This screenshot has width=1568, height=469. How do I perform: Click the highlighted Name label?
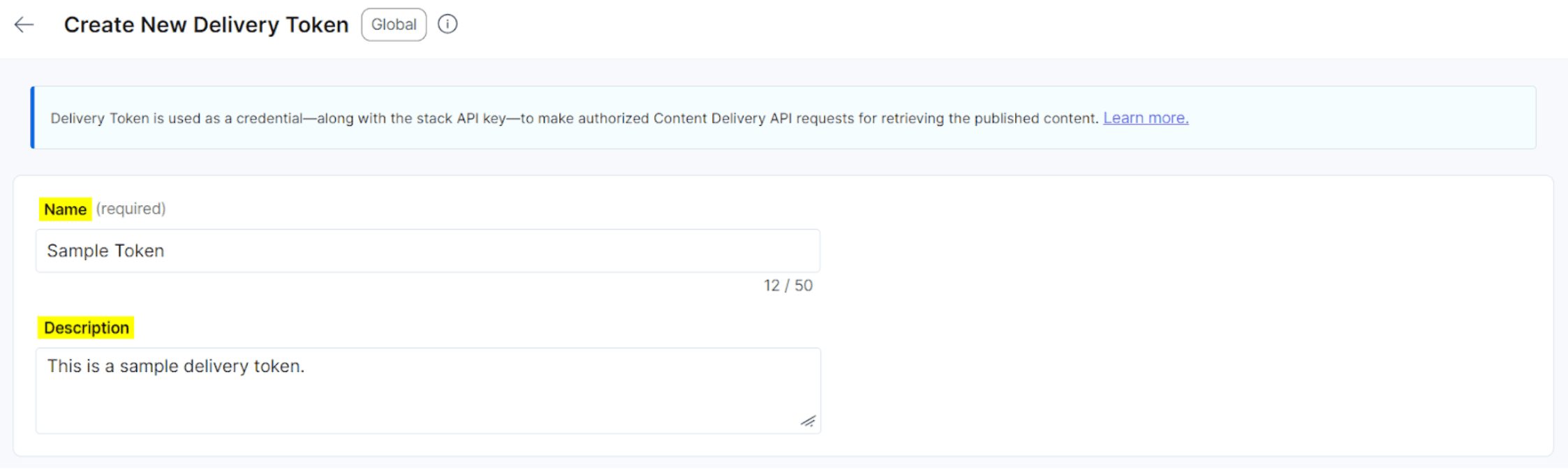[x=65, y=209]
